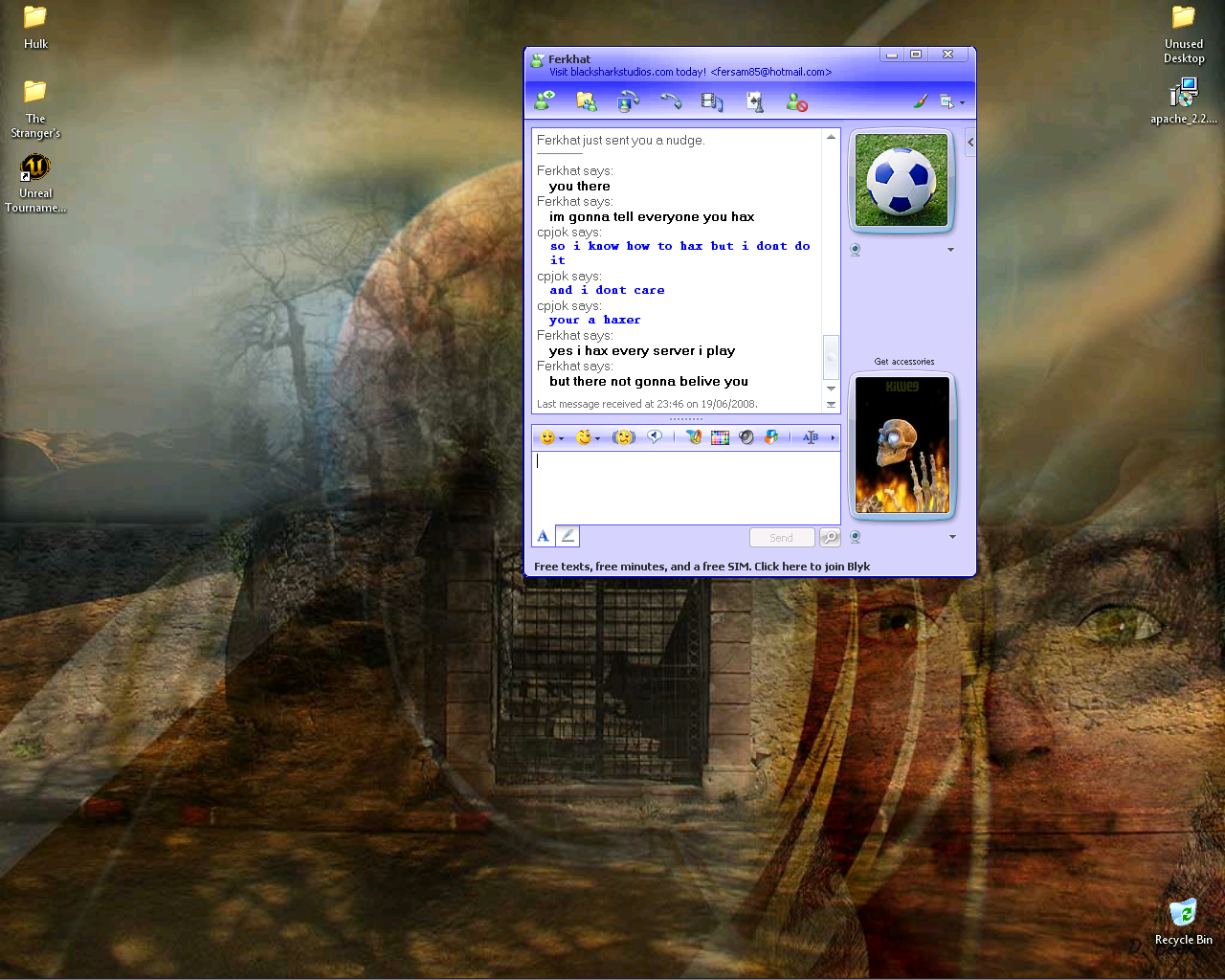Screen dimensions: 1225x980
Task: Open the emoticons dropdown
Action: pos(561,438)
